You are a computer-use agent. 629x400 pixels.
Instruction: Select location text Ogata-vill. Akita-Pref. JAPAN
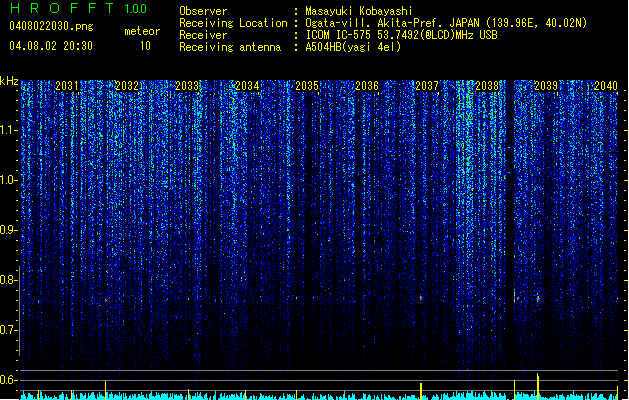[392, 23]
